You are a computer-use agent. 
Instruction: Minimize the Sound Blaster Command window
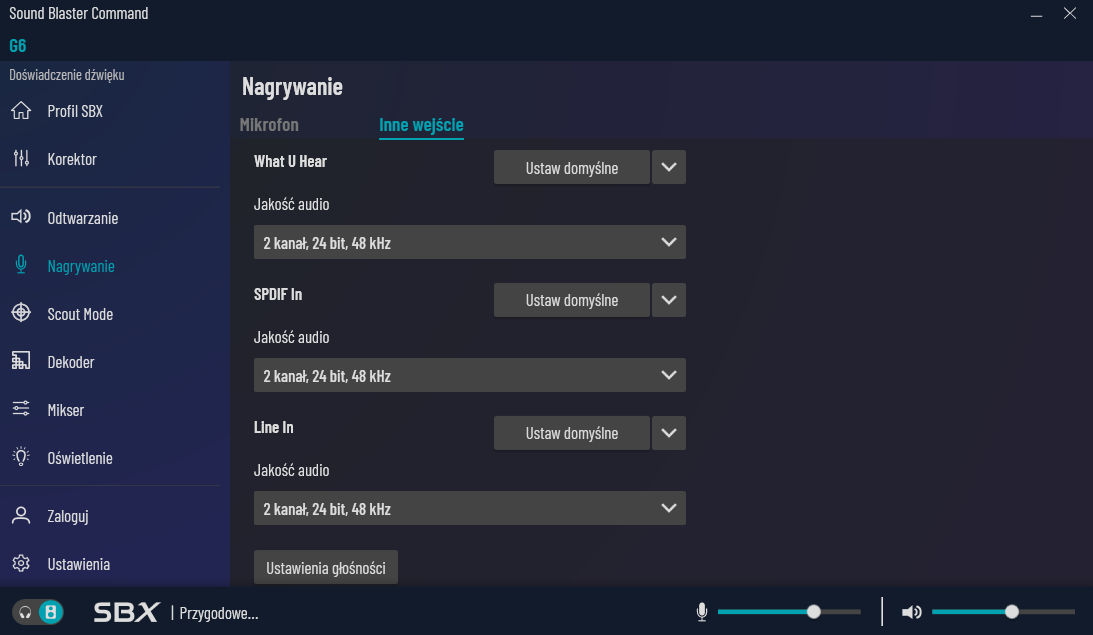(x=1037, y=14)
